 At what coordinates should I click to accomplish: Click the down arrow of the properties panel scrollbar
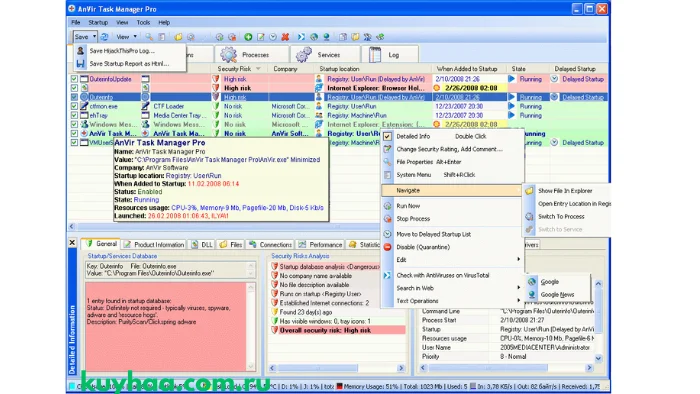click(x=598, y=358)
